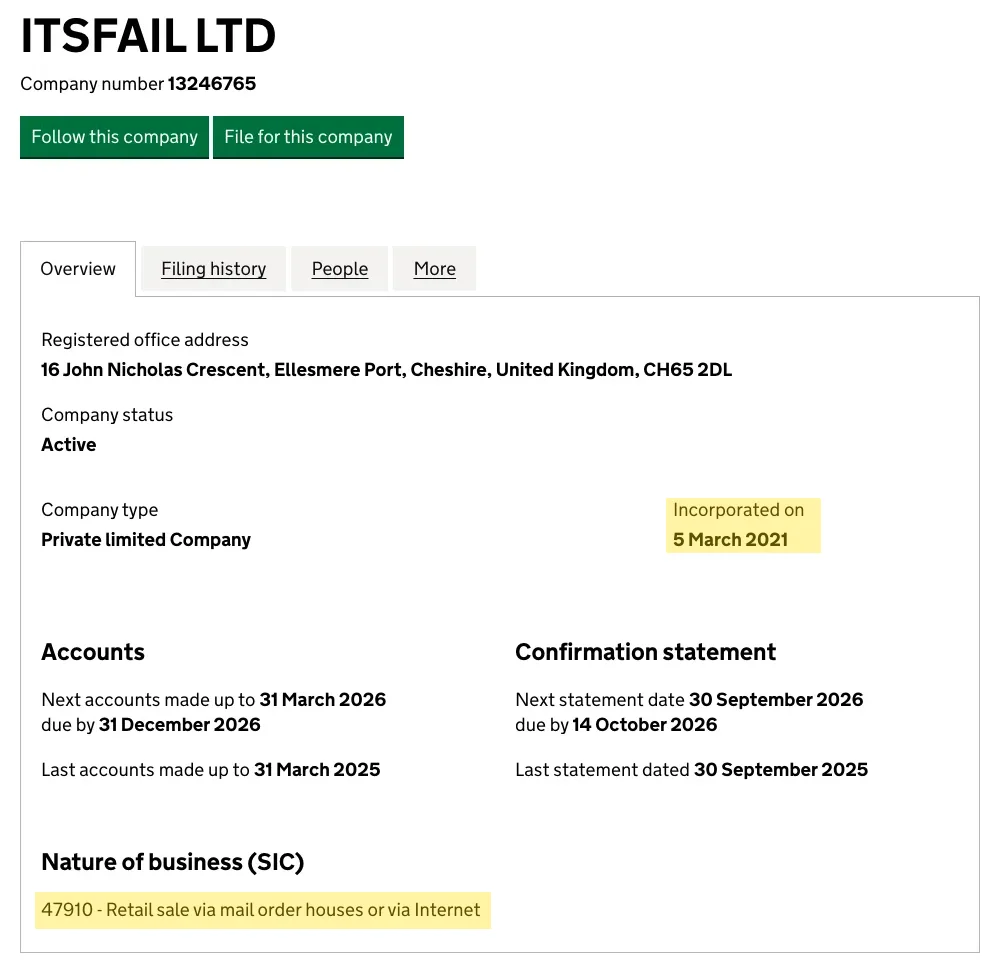Click the Registered office address label
This screenshot has height=960, width=1000.
pyautogui.click(x=145, y=340)
